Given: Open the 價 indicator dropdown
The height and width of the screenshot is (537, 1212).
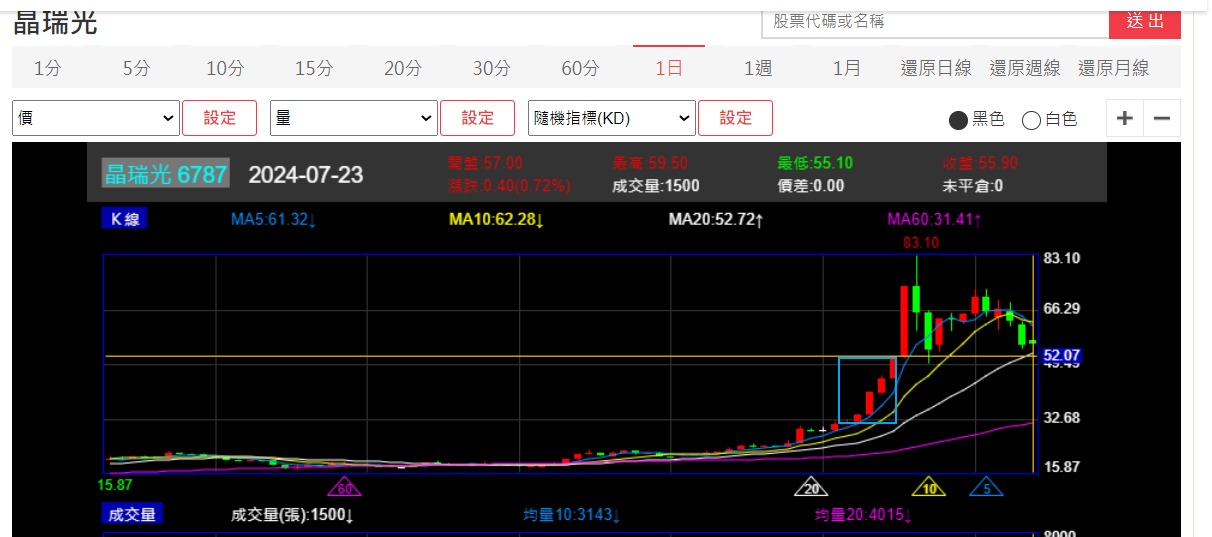Looking at the screenshot, I should (x=96, y=118).
